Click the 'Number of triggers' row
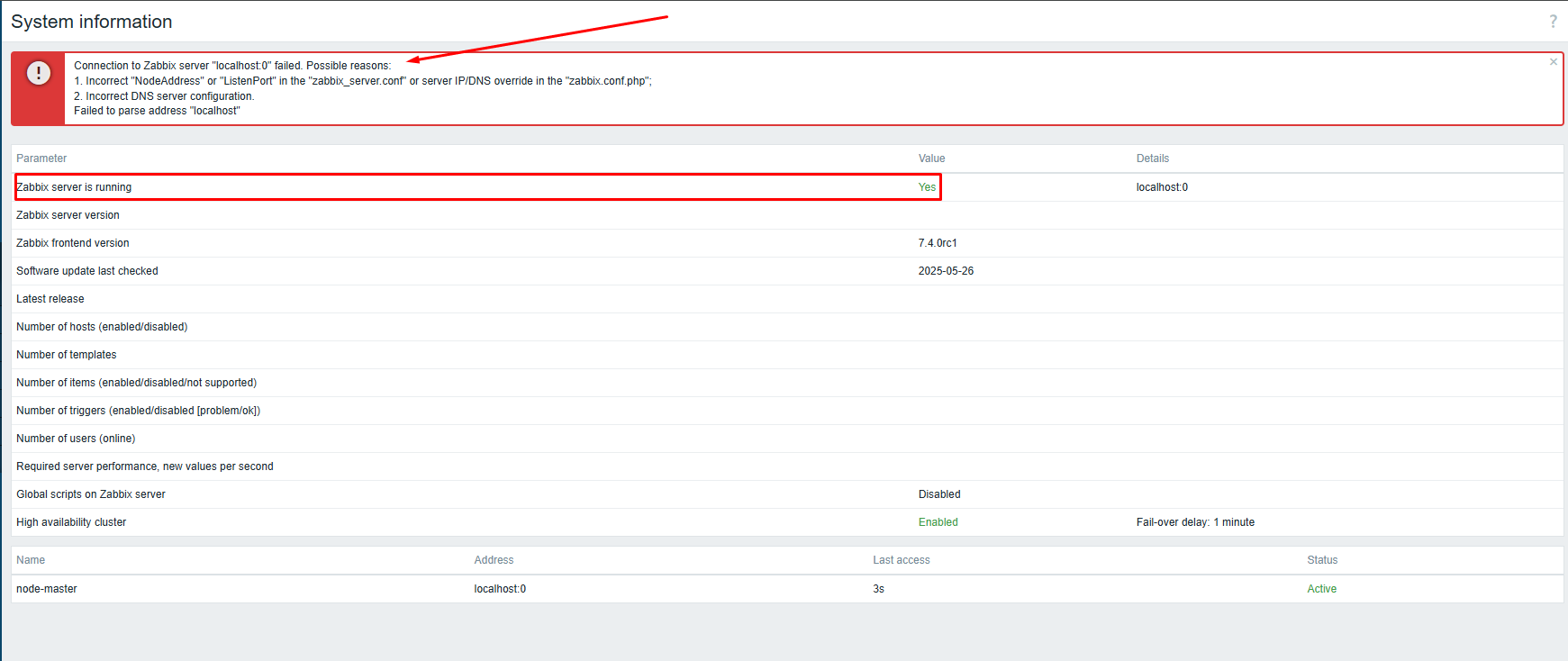 click(787, 411)
